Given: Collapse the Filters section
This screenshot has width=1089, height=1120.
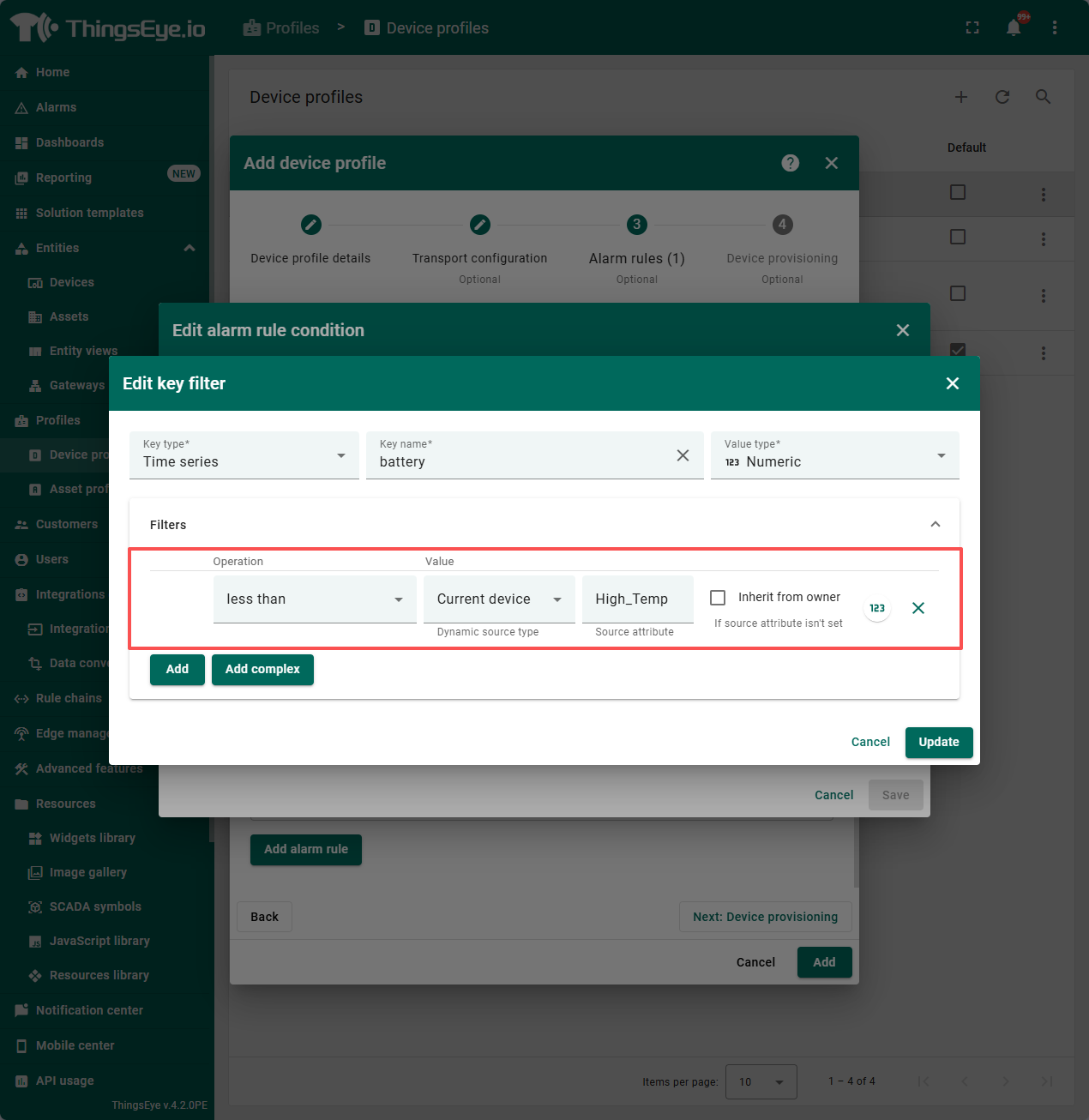Looking at the screenshot, I should (936, 525).
